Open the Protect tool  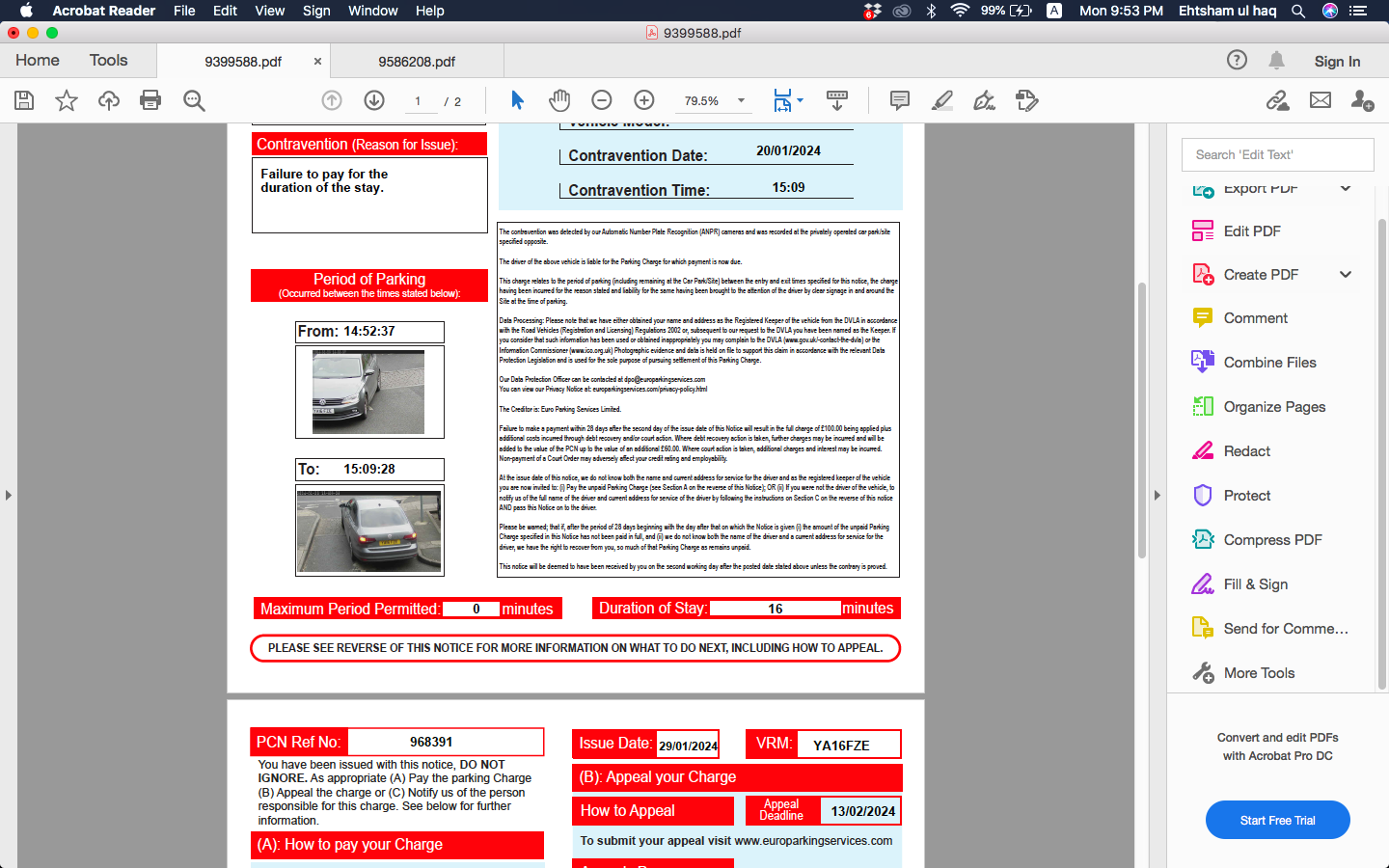[1246, 496]
